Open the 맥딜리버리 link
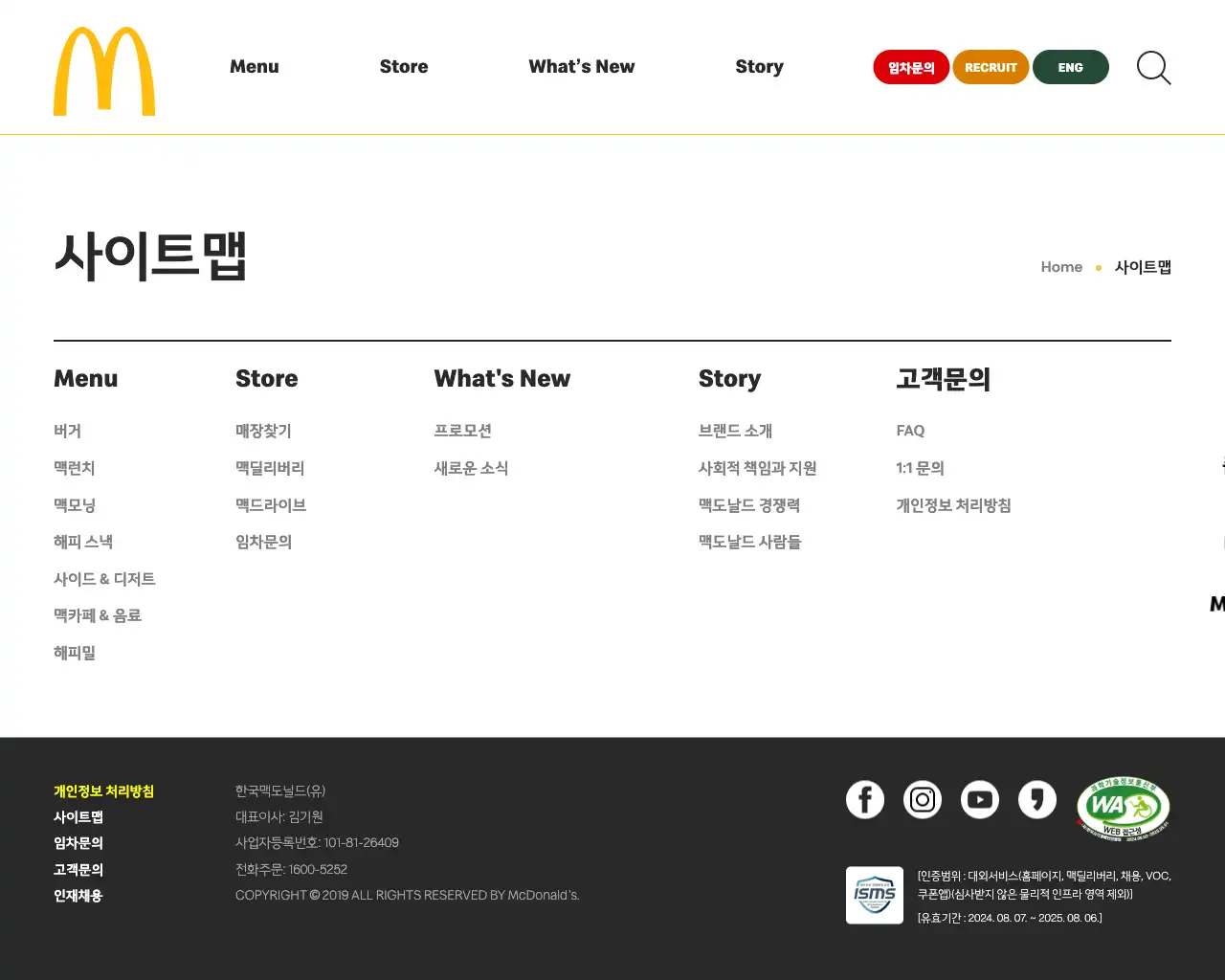Screen dimensions: 1225x980 [x=270, y=468]
